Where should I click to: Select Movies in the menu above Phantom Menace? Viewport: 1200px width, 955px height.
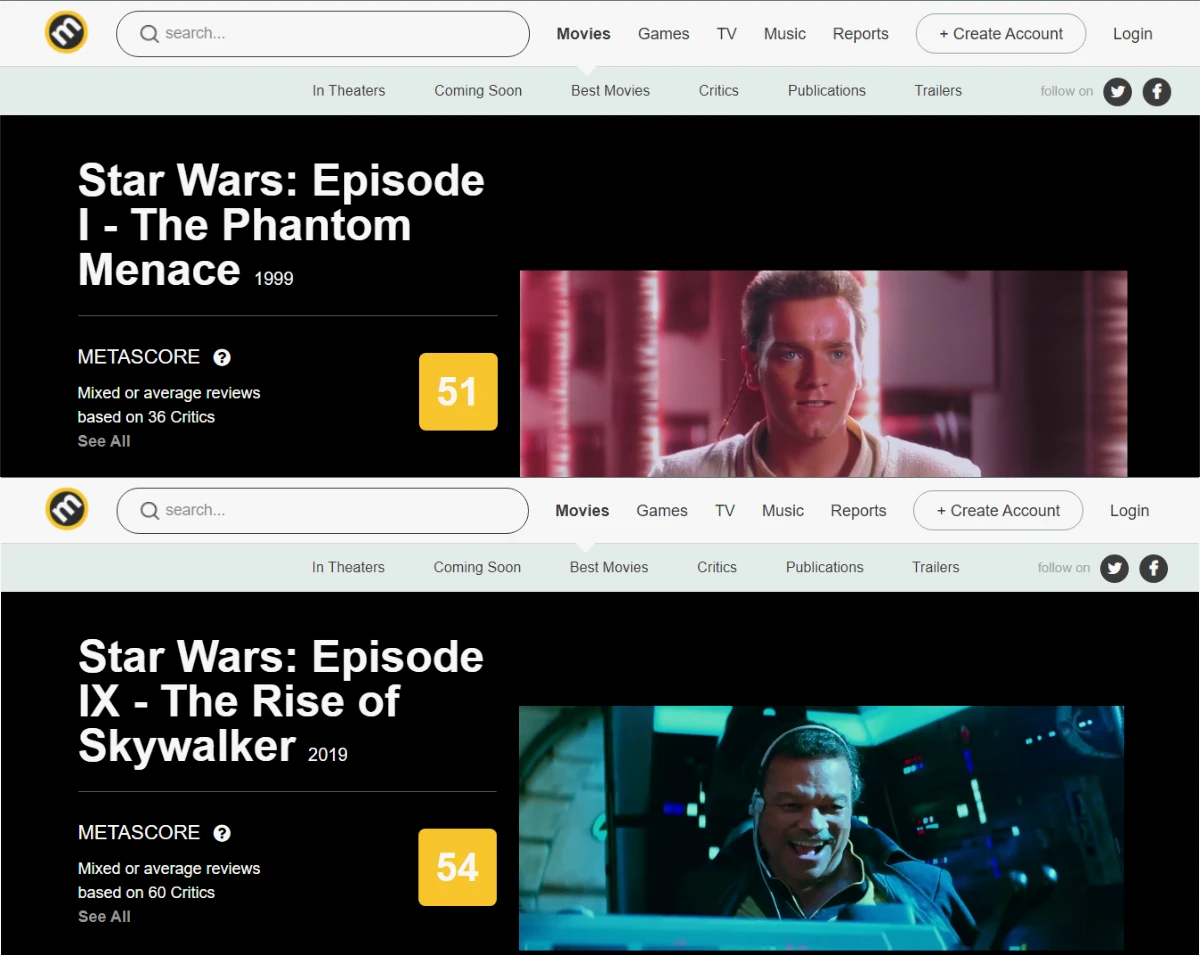[x=584, y=34]
